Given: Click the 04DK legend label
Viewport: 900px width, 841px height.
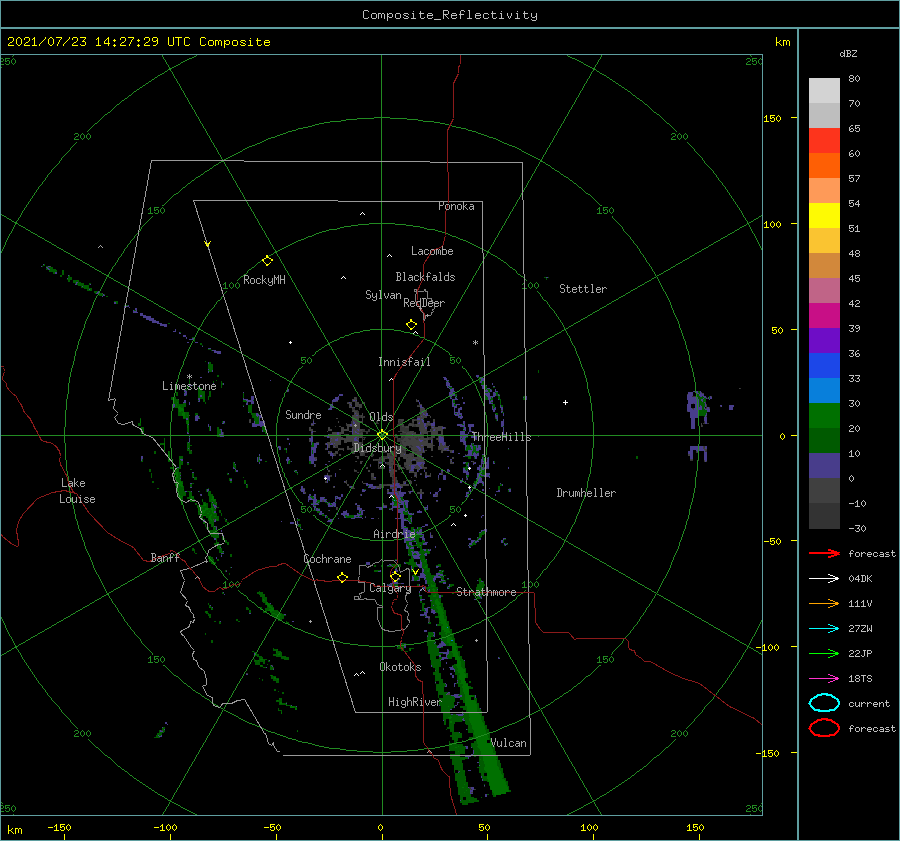Looking at the screenshot, I should pos(860,578).
